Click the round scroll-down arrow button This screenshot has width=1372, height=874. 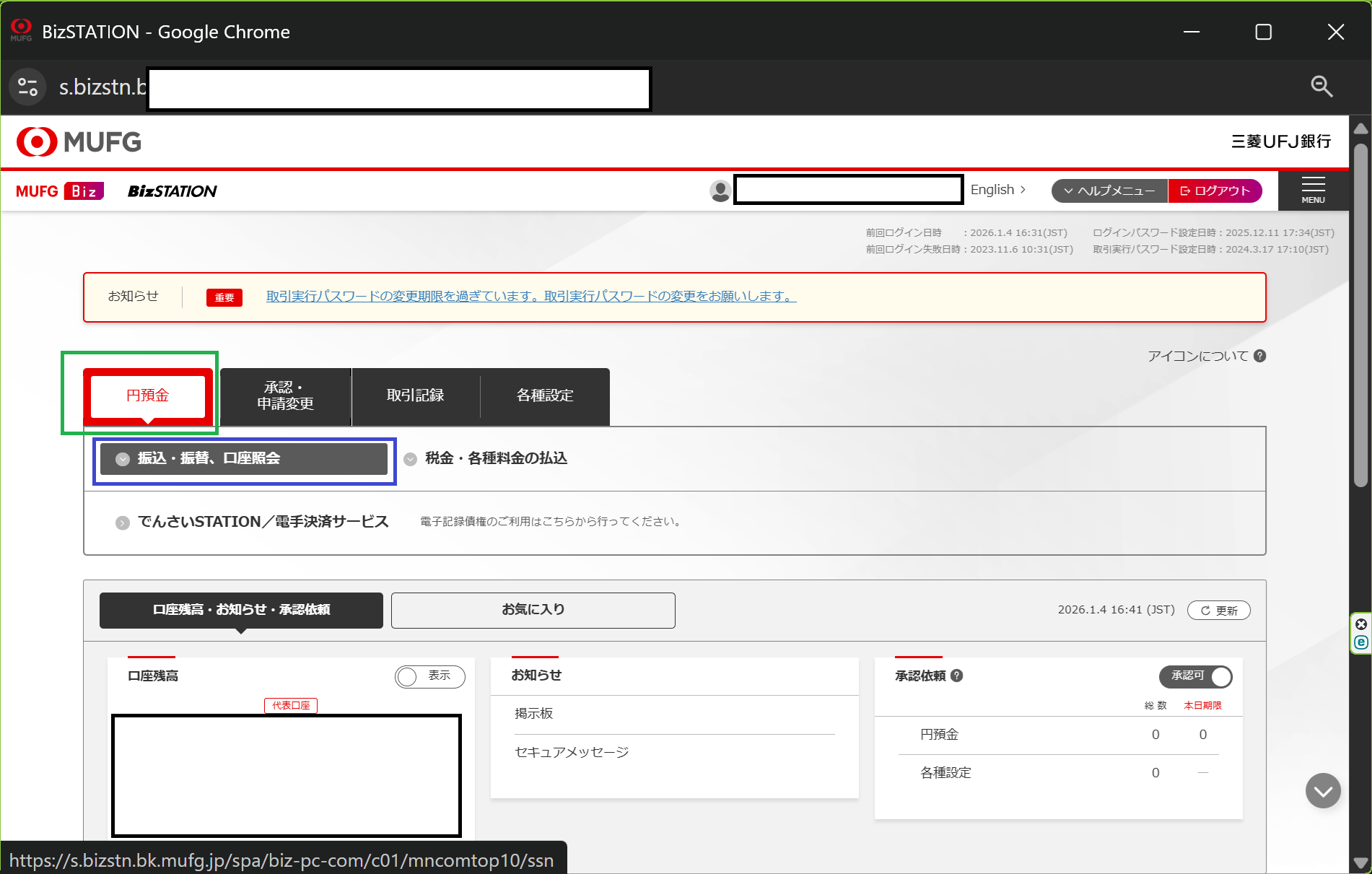pos(1322,791)
